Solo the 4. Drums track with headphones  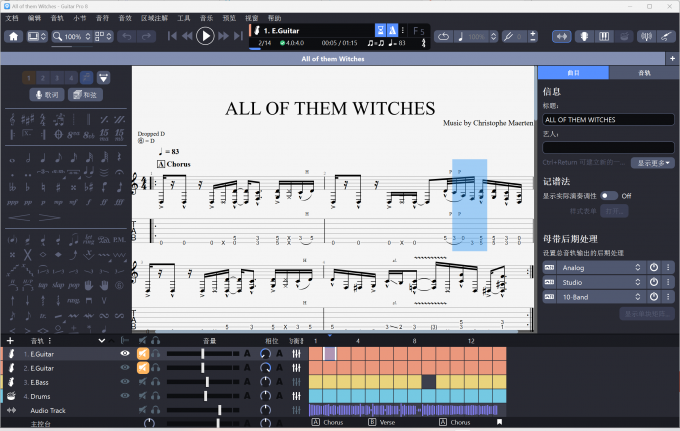pos(155,396)
